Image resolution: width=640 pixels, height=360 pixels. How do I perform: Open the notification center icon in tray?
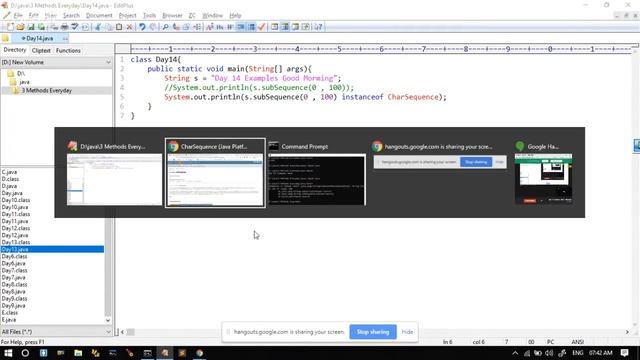[x=624, y=353]
